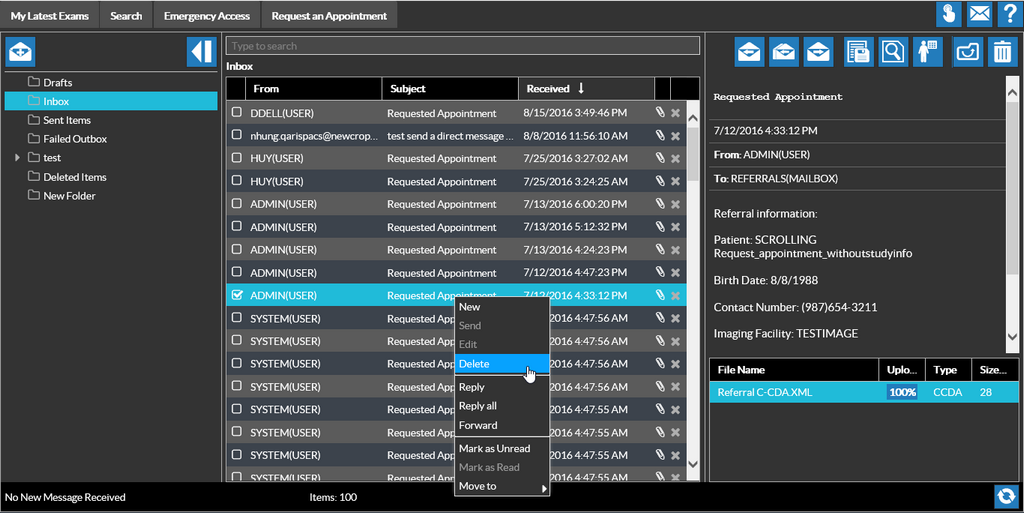Click the new message envelope icon
The height and width of the screenshot is (513, 1024).
click(x=20, y=51)
